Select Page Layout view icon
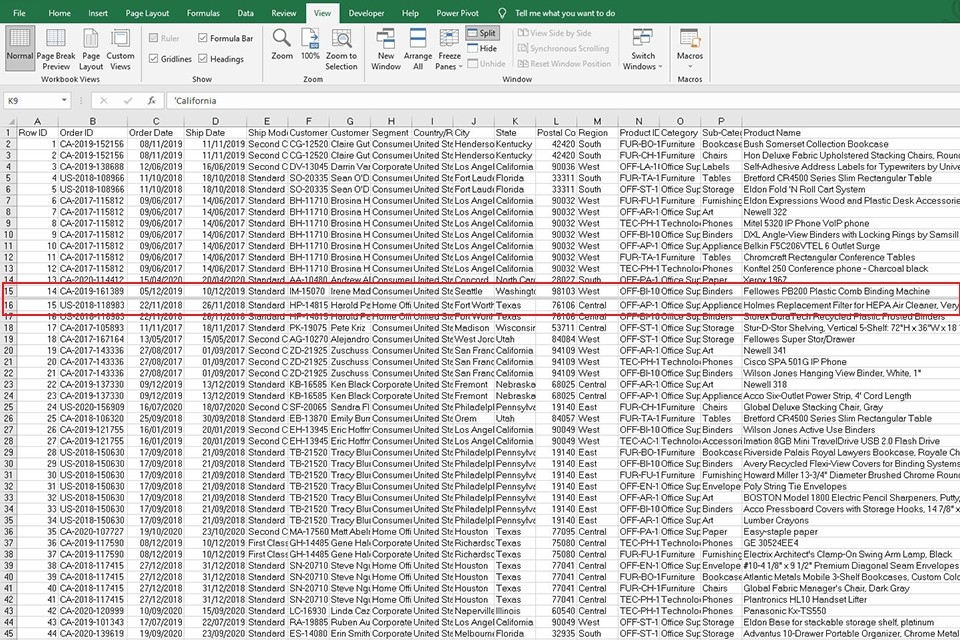Viewport: 960px width, 640px height. tap(91, 46)
